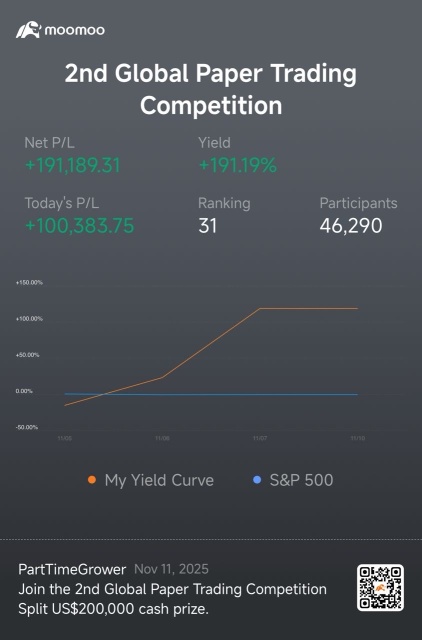Toggle S&P 500 legend label
This screenshot has width=422, height=640.
pos(301,480)
